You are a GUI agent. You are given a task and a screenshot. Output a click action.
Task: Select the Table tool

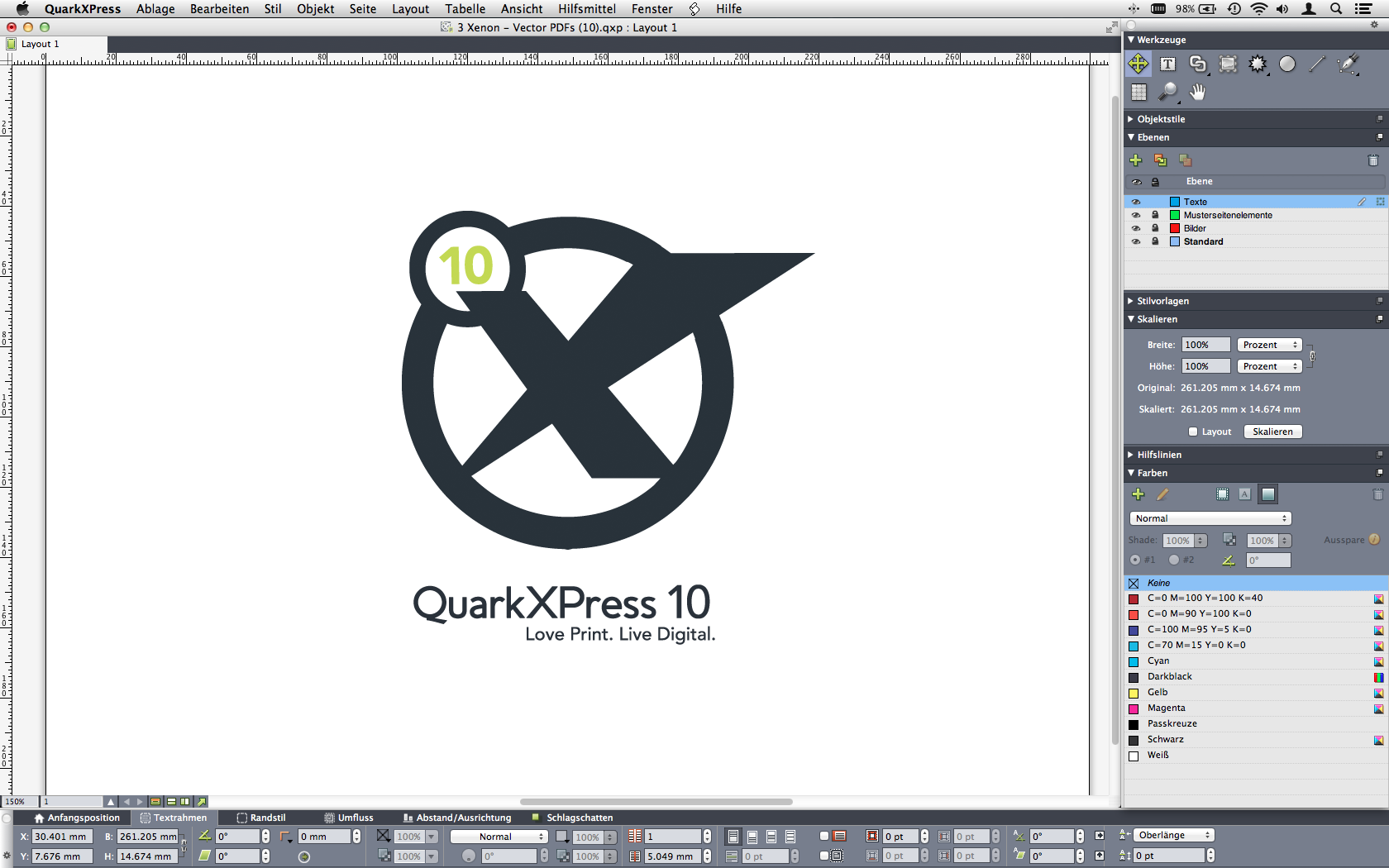1138,92
